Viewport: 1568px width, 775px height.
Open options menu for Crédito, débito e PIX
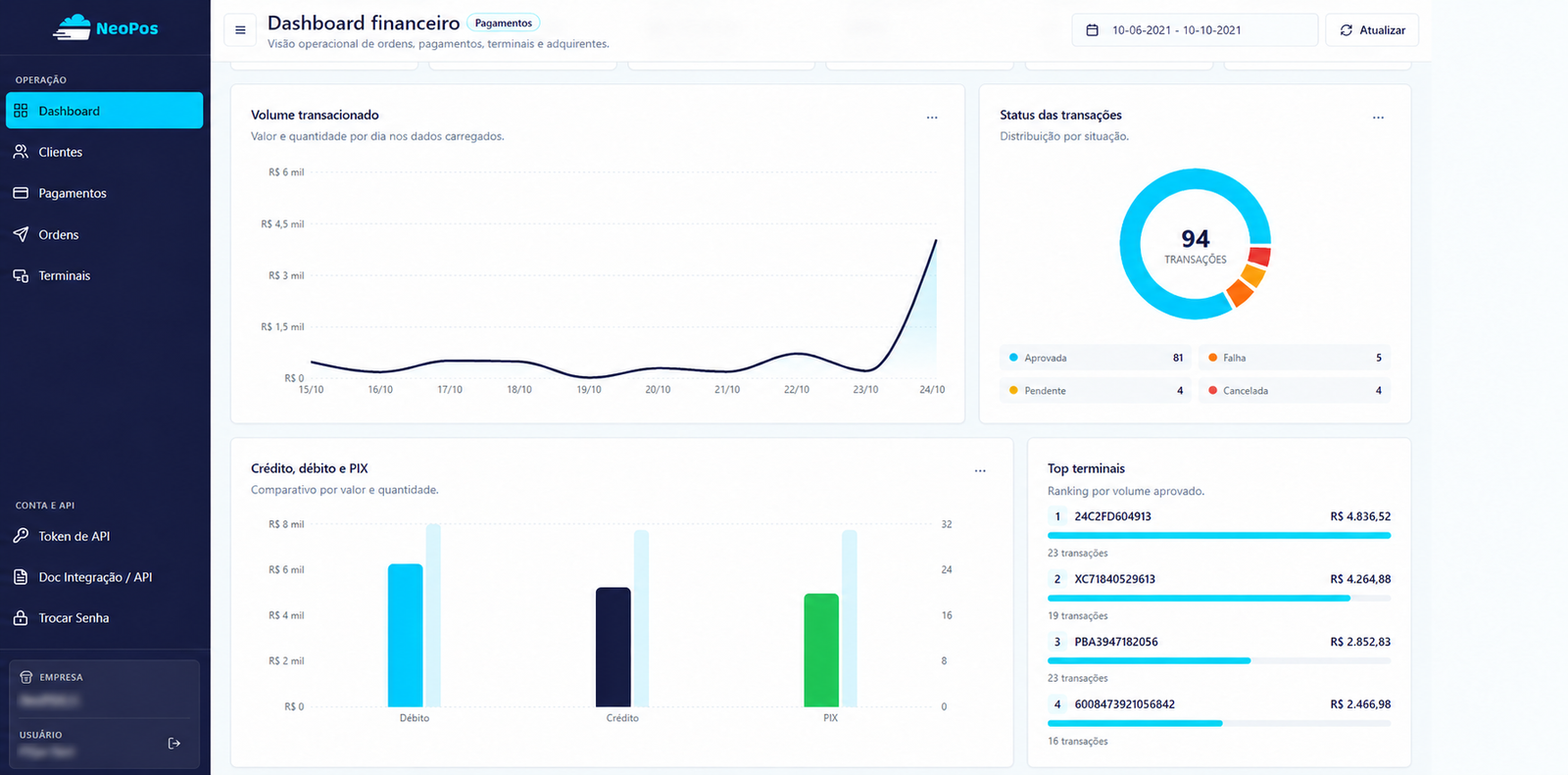coord(980,471)
